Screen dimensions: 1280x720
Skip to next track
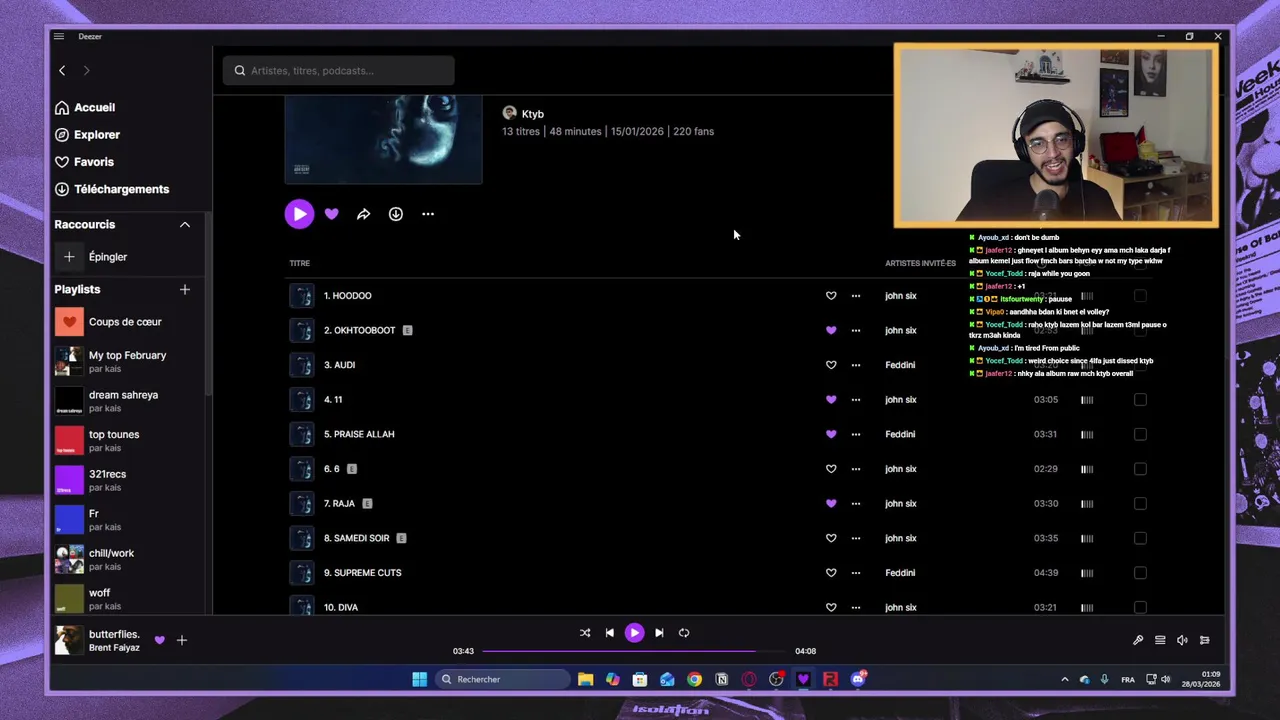pyautogui.click(x=659, y=633)
